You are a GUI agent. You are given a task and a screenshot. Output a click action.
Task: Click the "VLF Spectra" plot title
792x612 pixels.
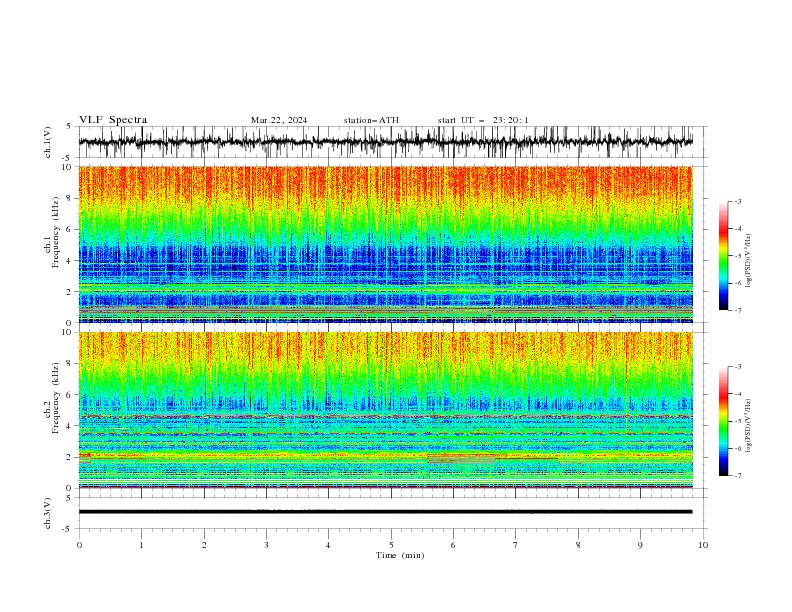(113, 120)
